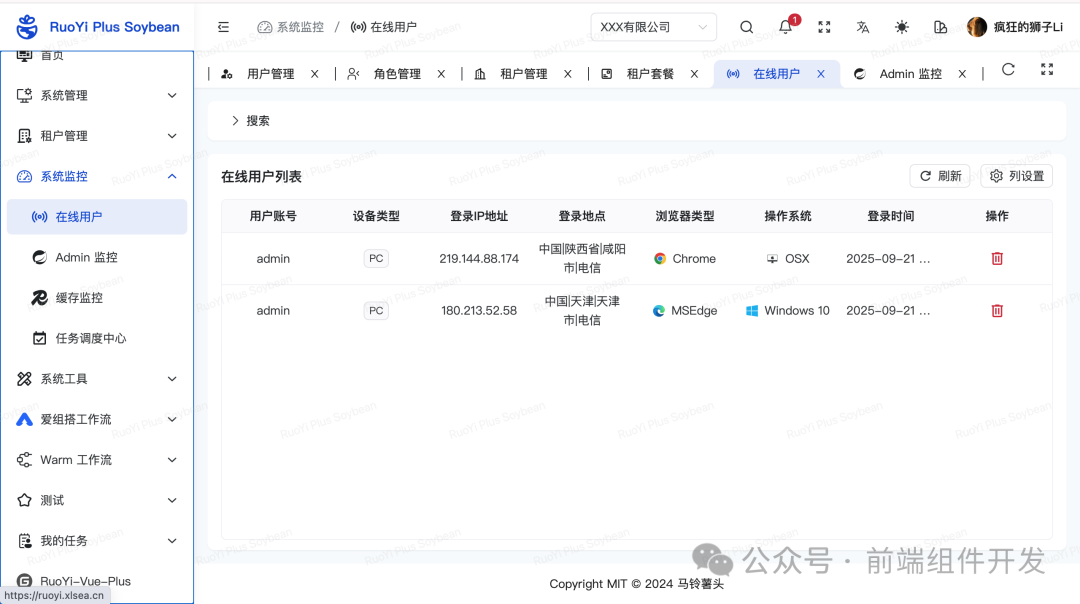Click the 刷新 button on the list
This screenshot has width=1080, height=604.
[x=940, y=175]
